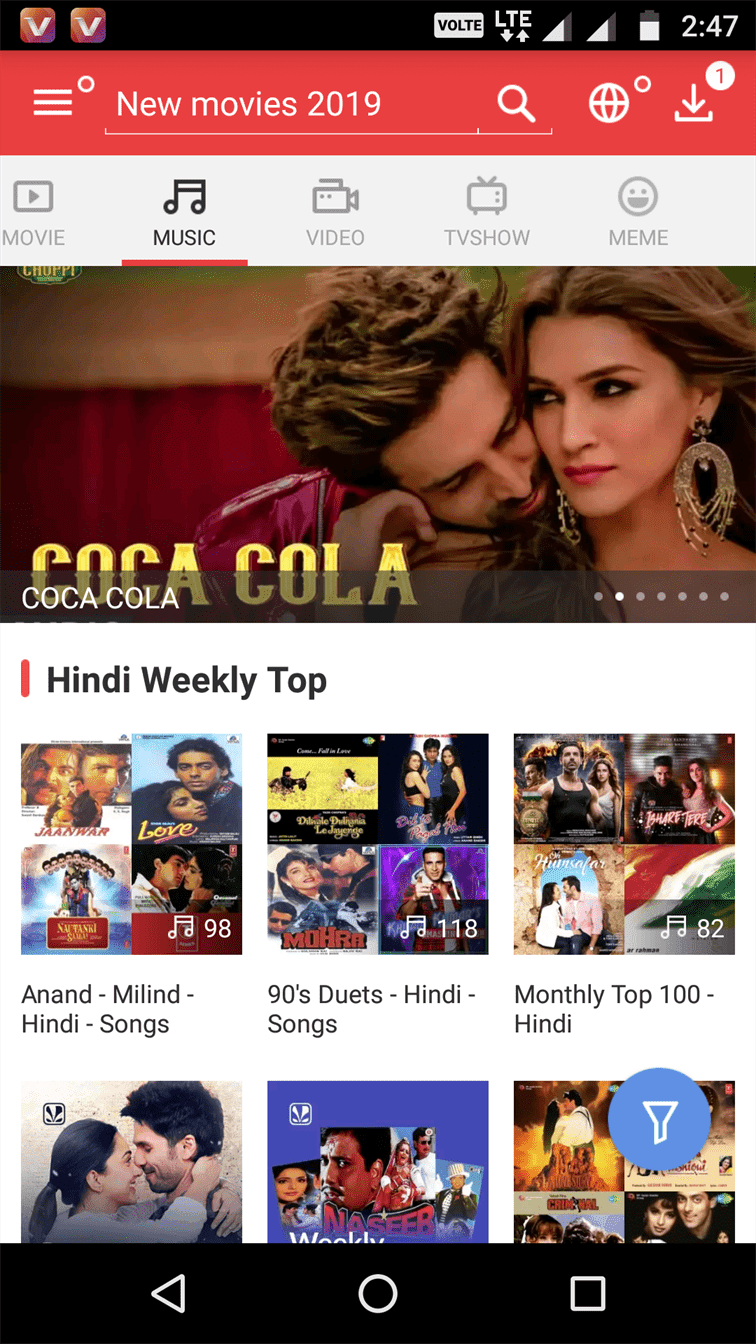Open the Naseeb Weekly playlist cover

pos(378,1162)
